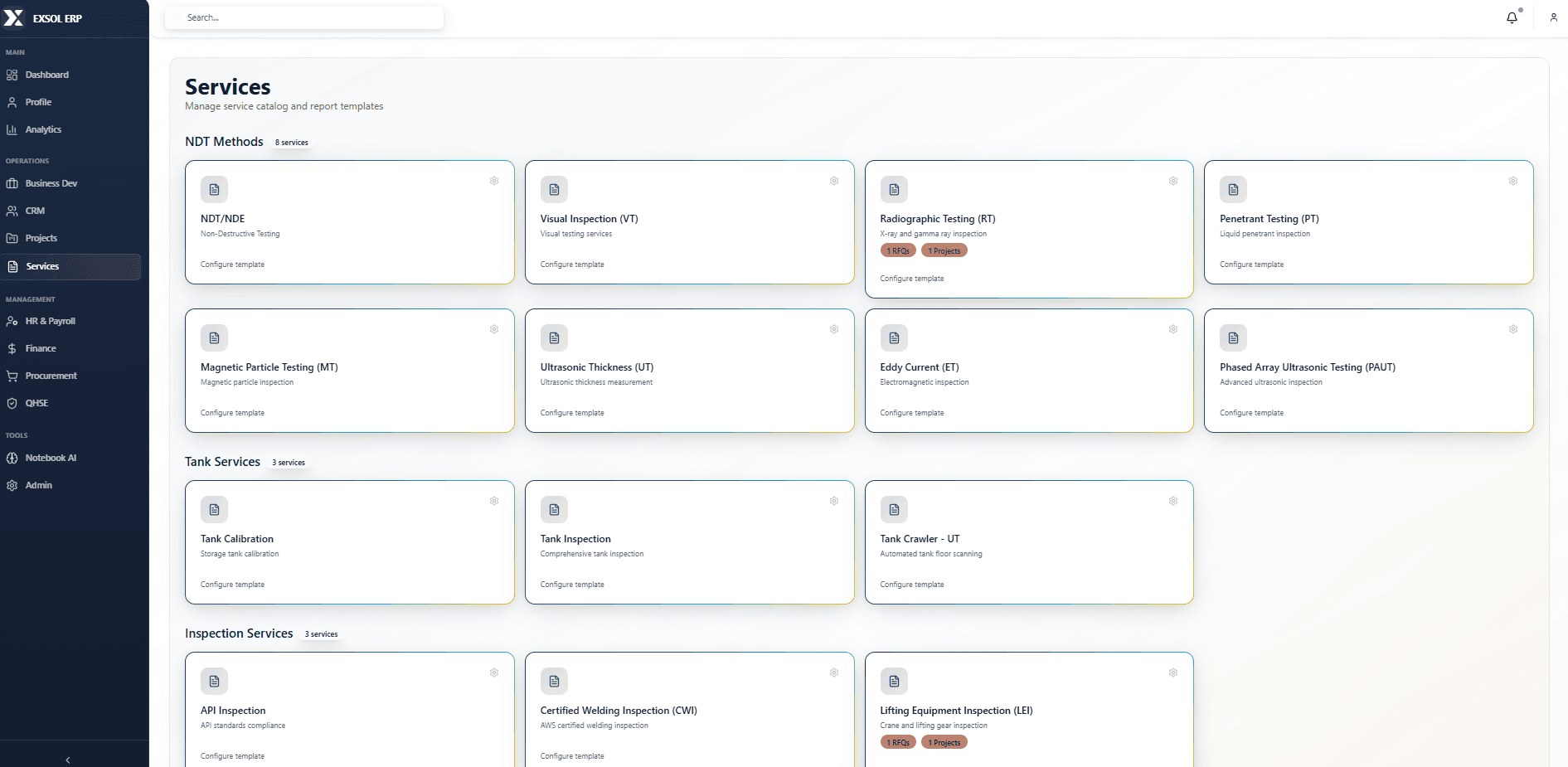This screenshot has width=1568, height=767.
Task: Configure template for NDT/NDE
Action: click(x=232, y=265)
